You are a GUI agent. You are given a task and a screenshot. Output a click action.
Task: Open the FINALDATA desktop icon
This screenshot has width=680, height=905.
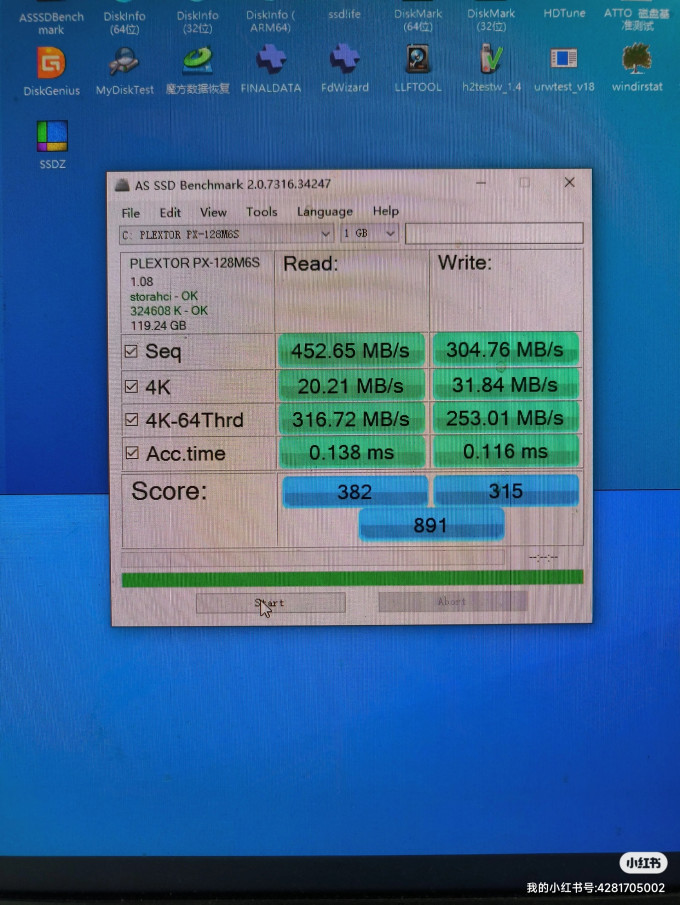270,64
